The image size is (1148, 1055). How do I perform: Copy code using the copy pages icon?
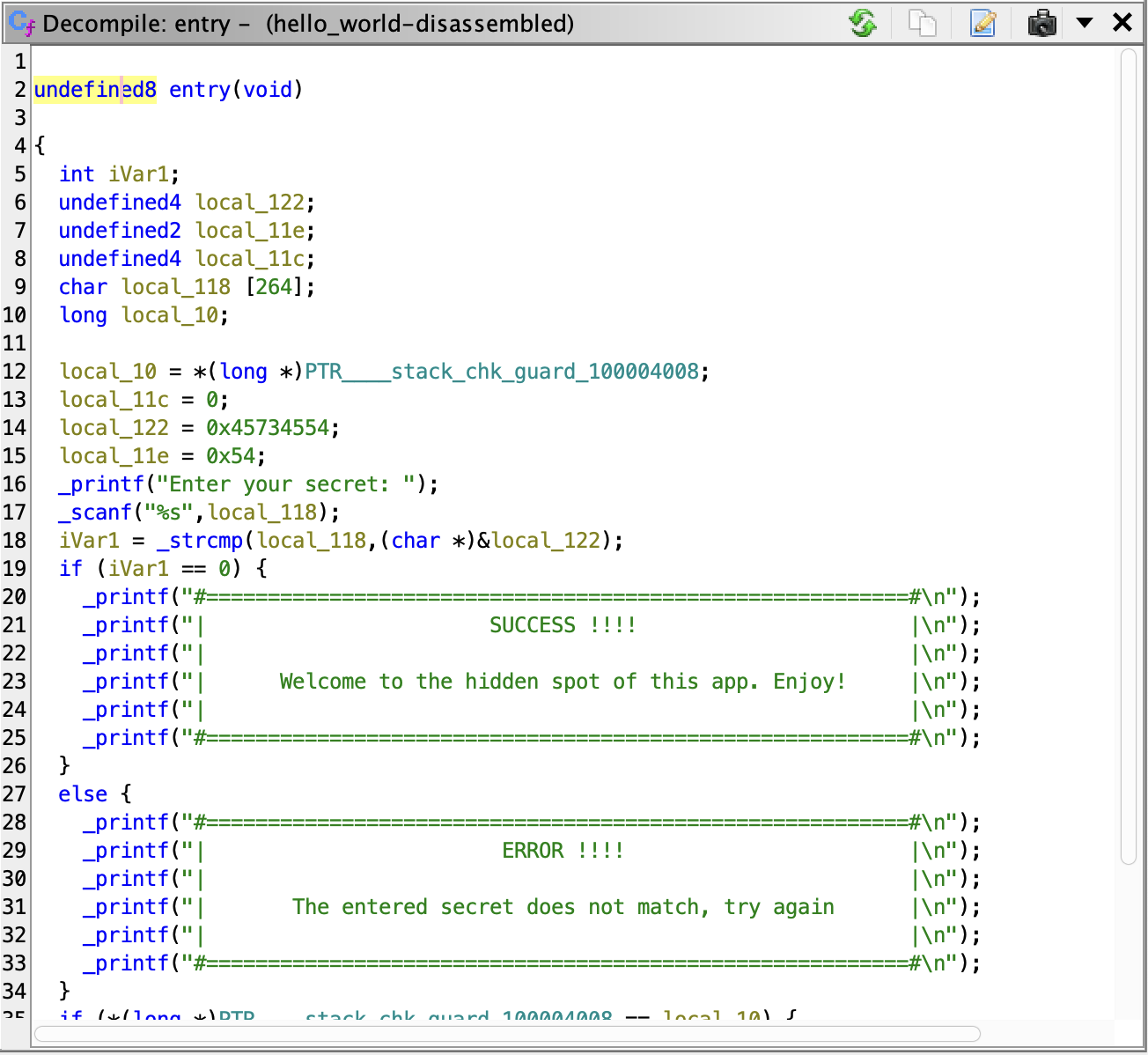(923, 23)
